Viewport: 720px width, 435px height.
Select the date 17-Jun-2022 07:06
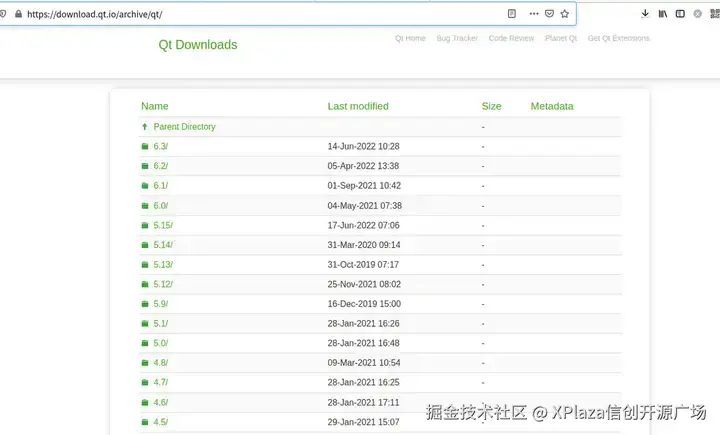pyautogui.click(x=363, y=226)
